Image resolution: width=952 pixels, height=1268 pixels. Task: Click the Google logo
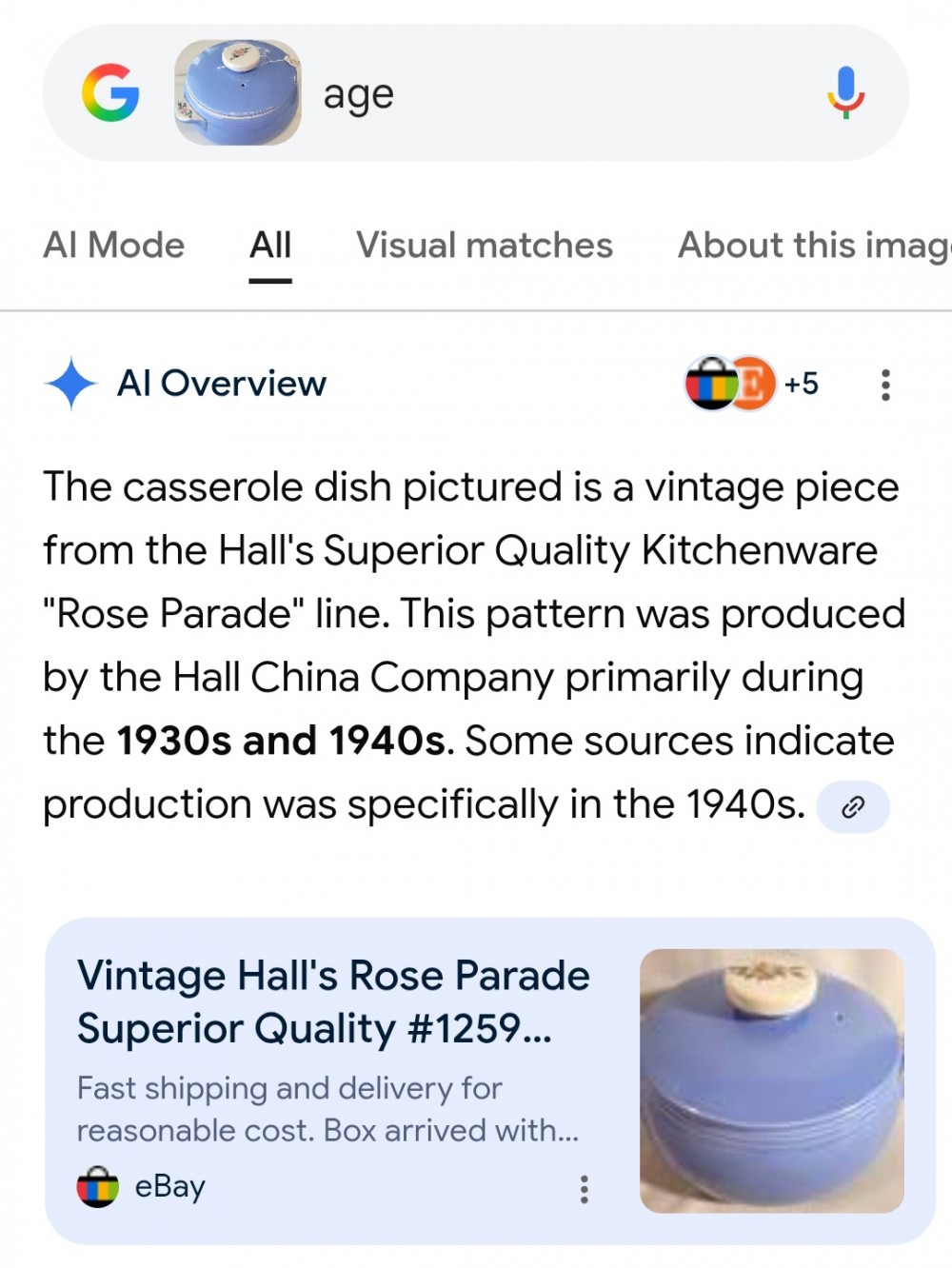tap(110, 93)
